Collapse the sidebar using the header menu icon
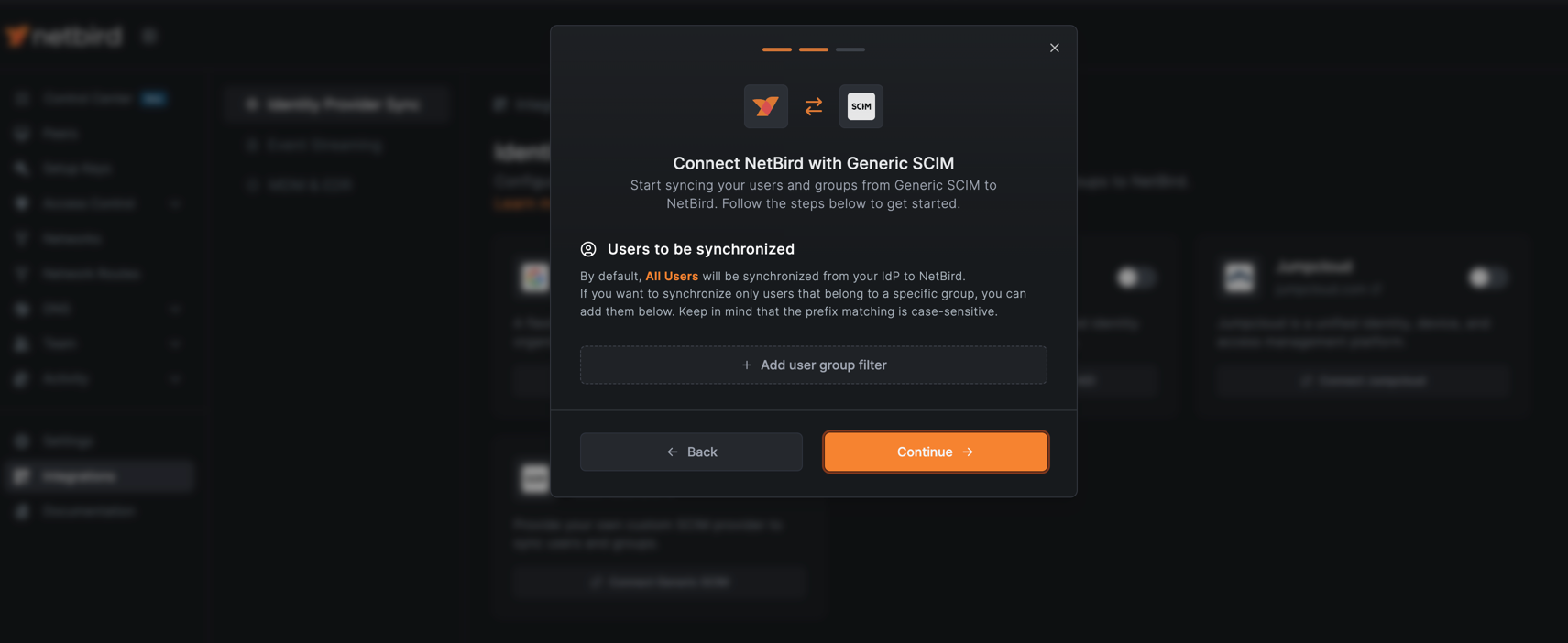Viewport: 1568px width, 643px height. tap(149, 36)
